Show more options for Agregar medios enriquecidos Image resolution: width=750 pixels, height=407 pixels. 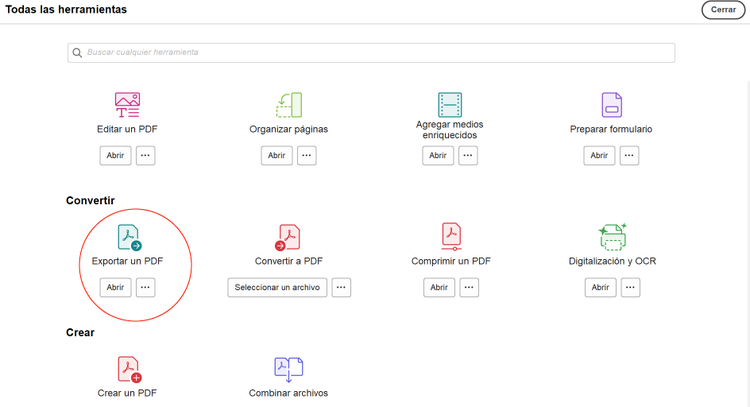point(468,155)
